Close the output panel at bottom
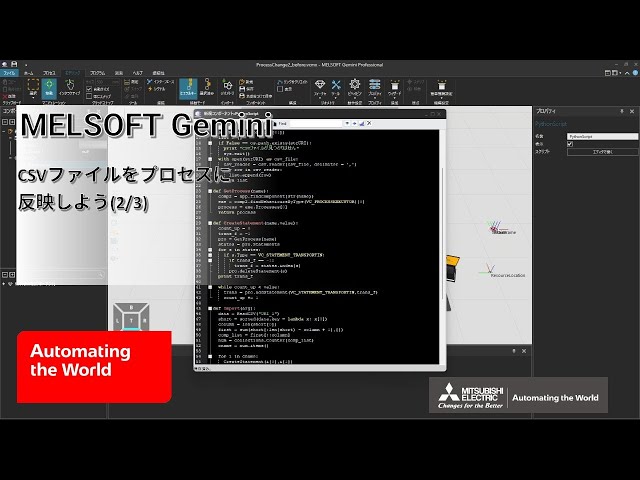640x480 pixels. (524, 351)
